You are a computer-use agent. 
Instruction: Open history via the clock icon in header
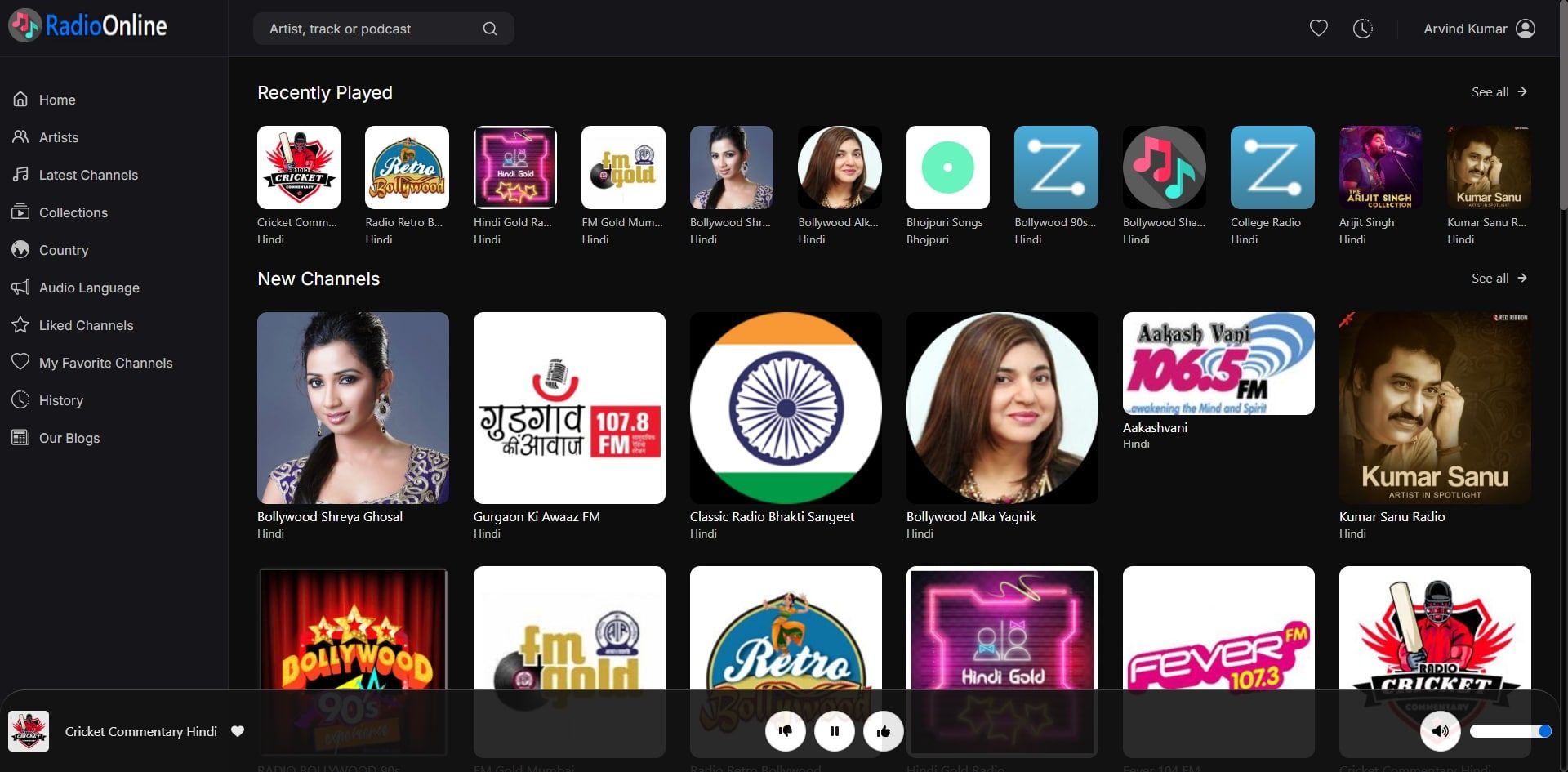[1363, 29]
